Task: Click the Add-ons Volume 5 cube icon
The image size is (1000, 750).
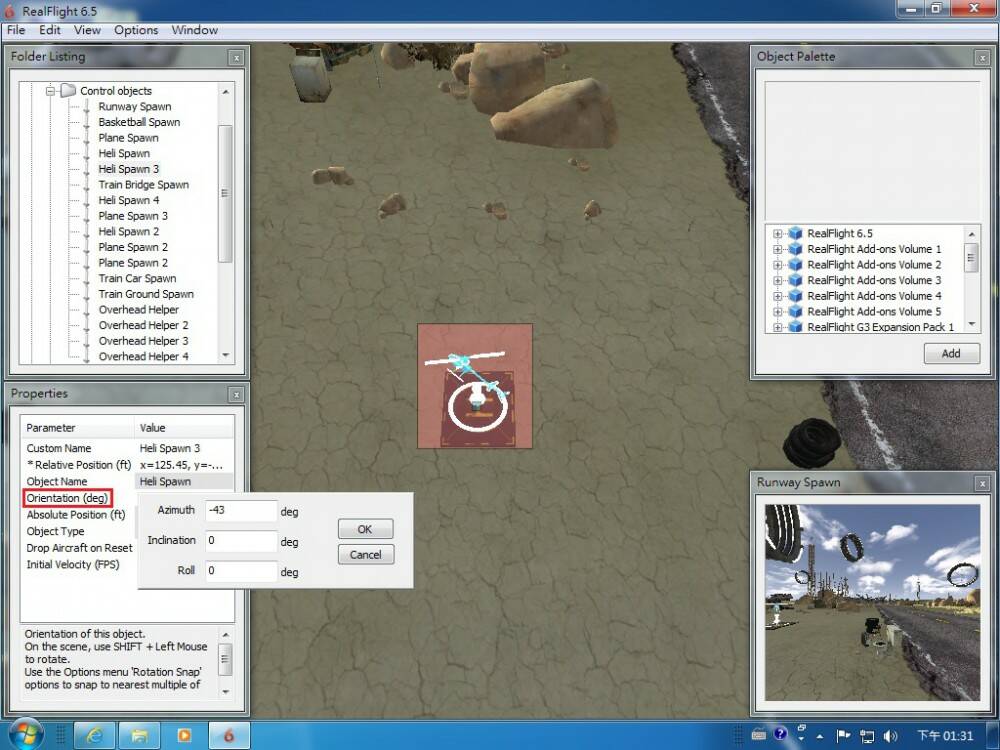Action: click(795, 312)
